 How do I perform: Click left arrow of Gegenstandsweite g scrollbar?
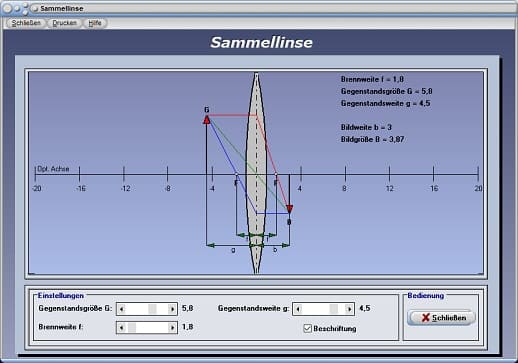298,309
